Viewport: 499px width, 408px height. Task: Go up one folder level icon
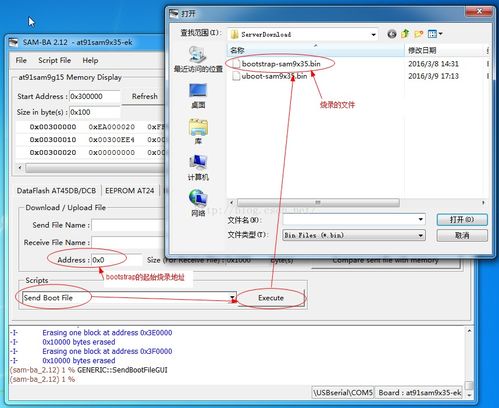click(405, 34)
